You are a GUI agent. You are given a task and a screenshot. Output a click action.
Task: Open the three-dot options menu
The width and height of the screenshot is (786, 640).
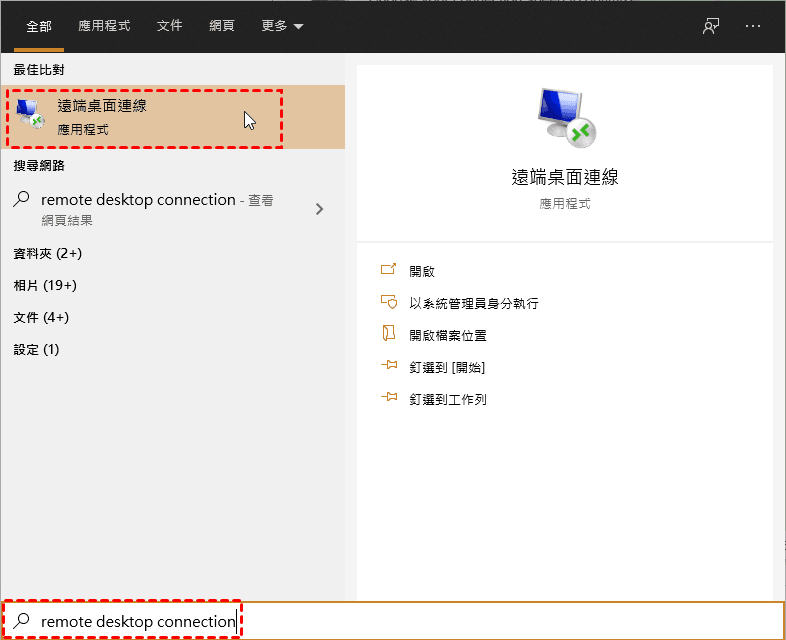753,26
